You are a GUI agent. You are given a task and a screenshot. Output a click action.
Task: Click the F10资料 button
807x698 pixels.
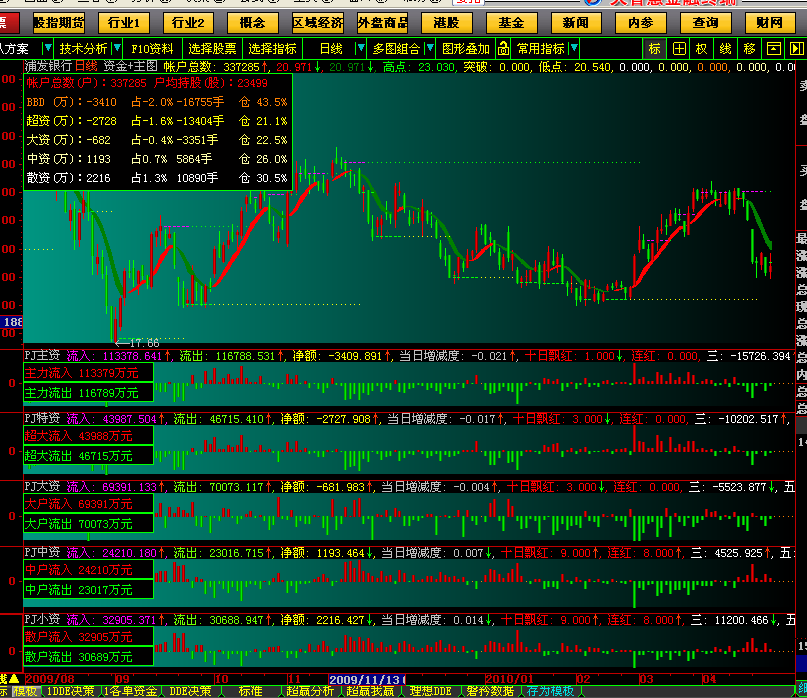coord(152,49)
